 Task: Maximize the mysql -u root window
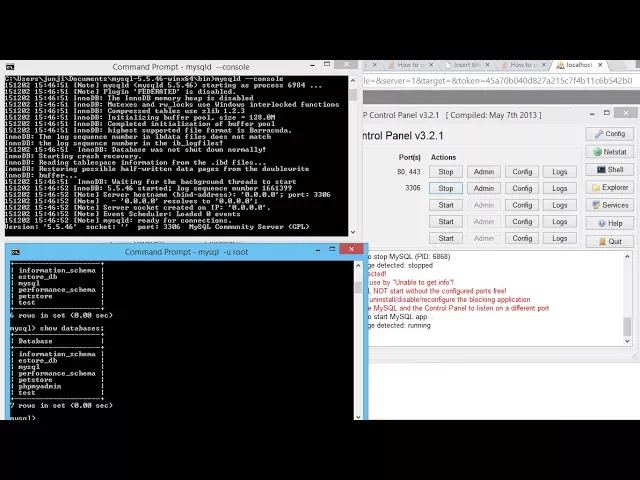(x=332, y=249)
